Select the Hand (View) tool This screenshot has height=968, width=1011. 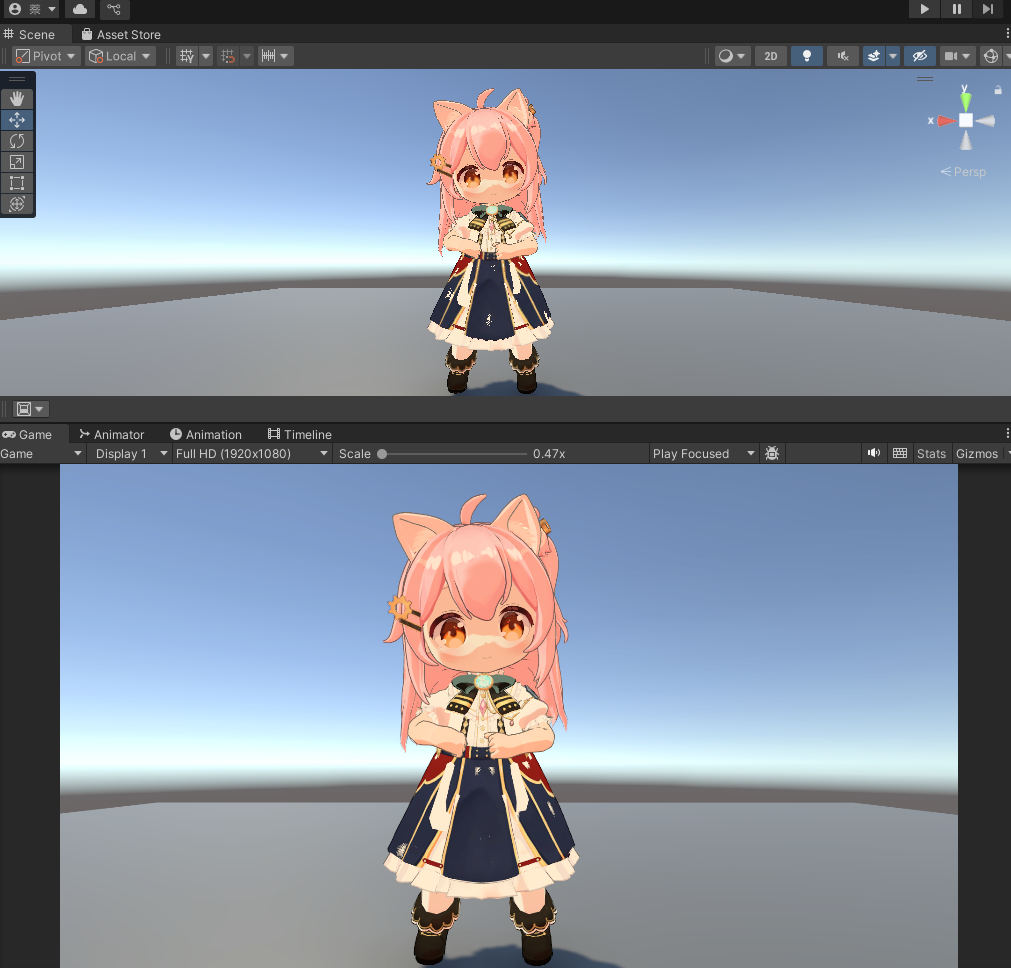click(17, 99)
